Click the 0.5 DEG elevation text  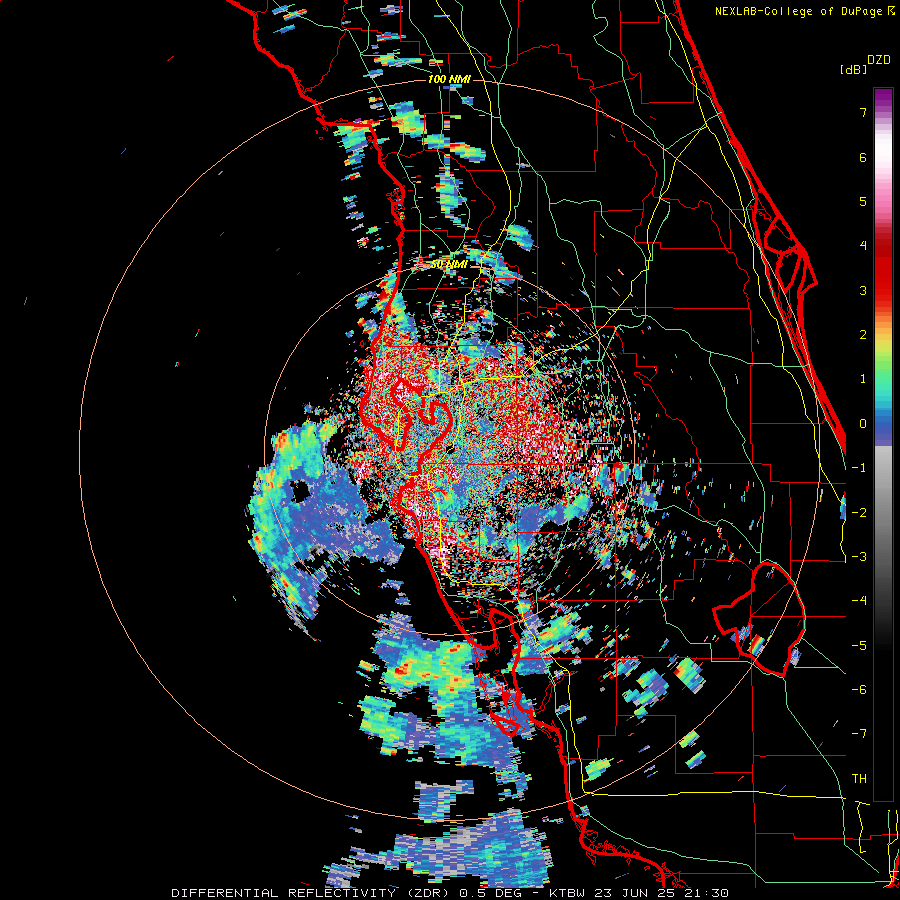pyautogui.click(x=490, y=893)
